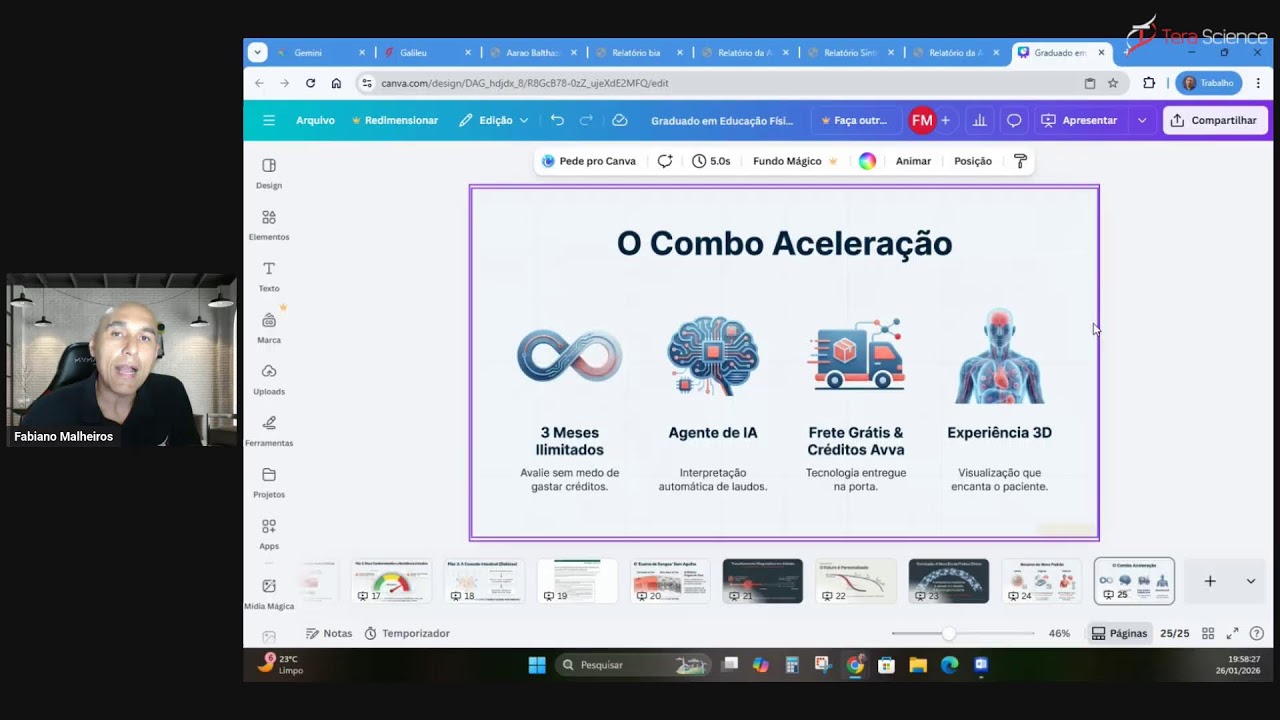Enter fullscreen with the expand arrows icon

(1232, 633)
